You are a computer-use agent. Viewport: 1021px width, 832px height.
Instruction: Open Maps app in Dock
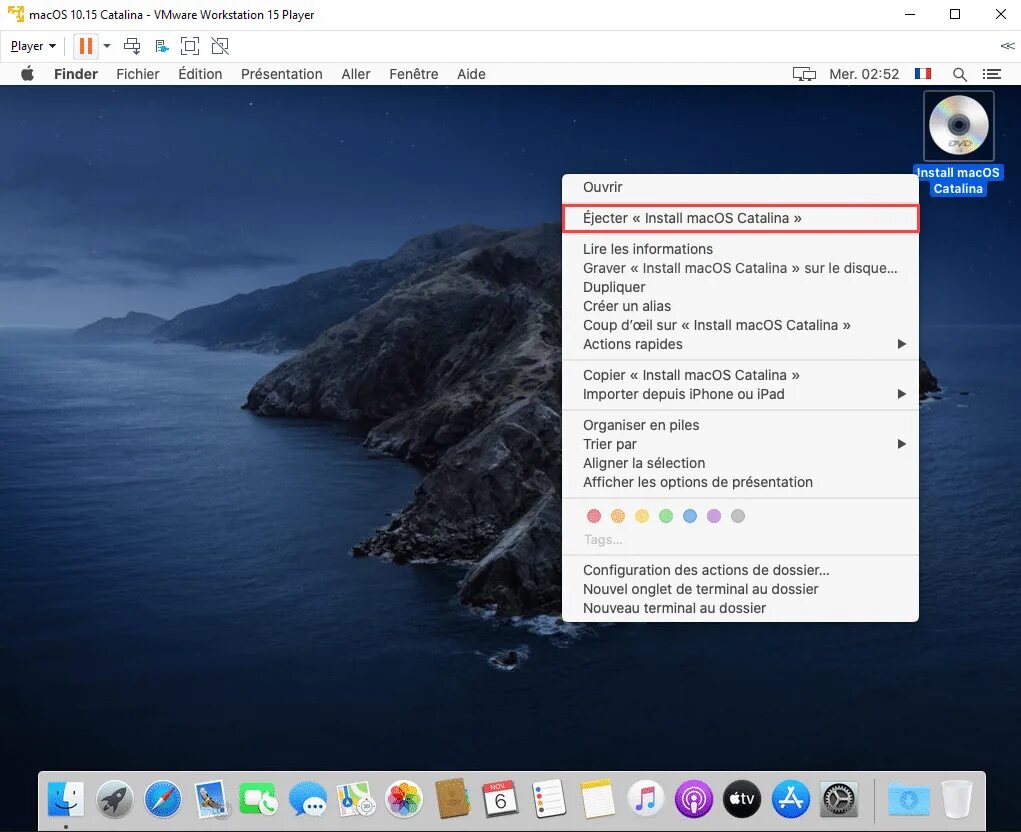tap(356, 798)
